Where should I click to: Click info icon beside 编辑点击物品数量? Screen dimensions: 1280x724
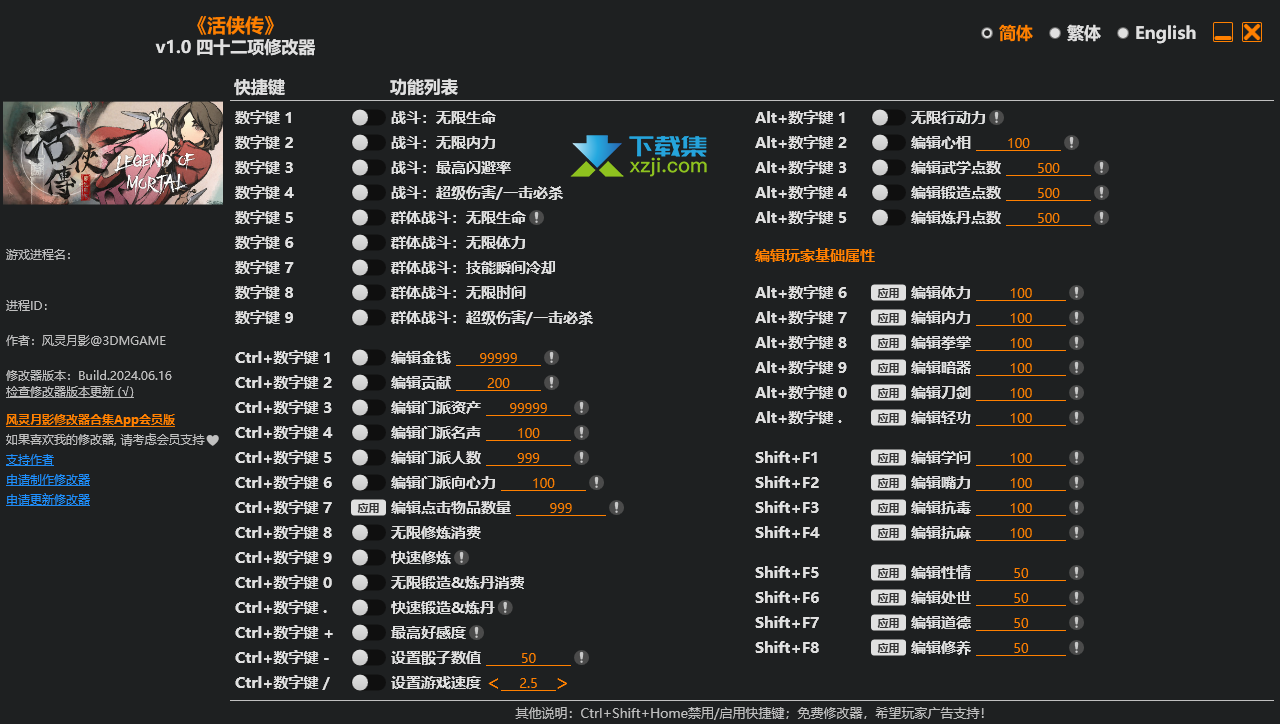click(x=616, y=508)
